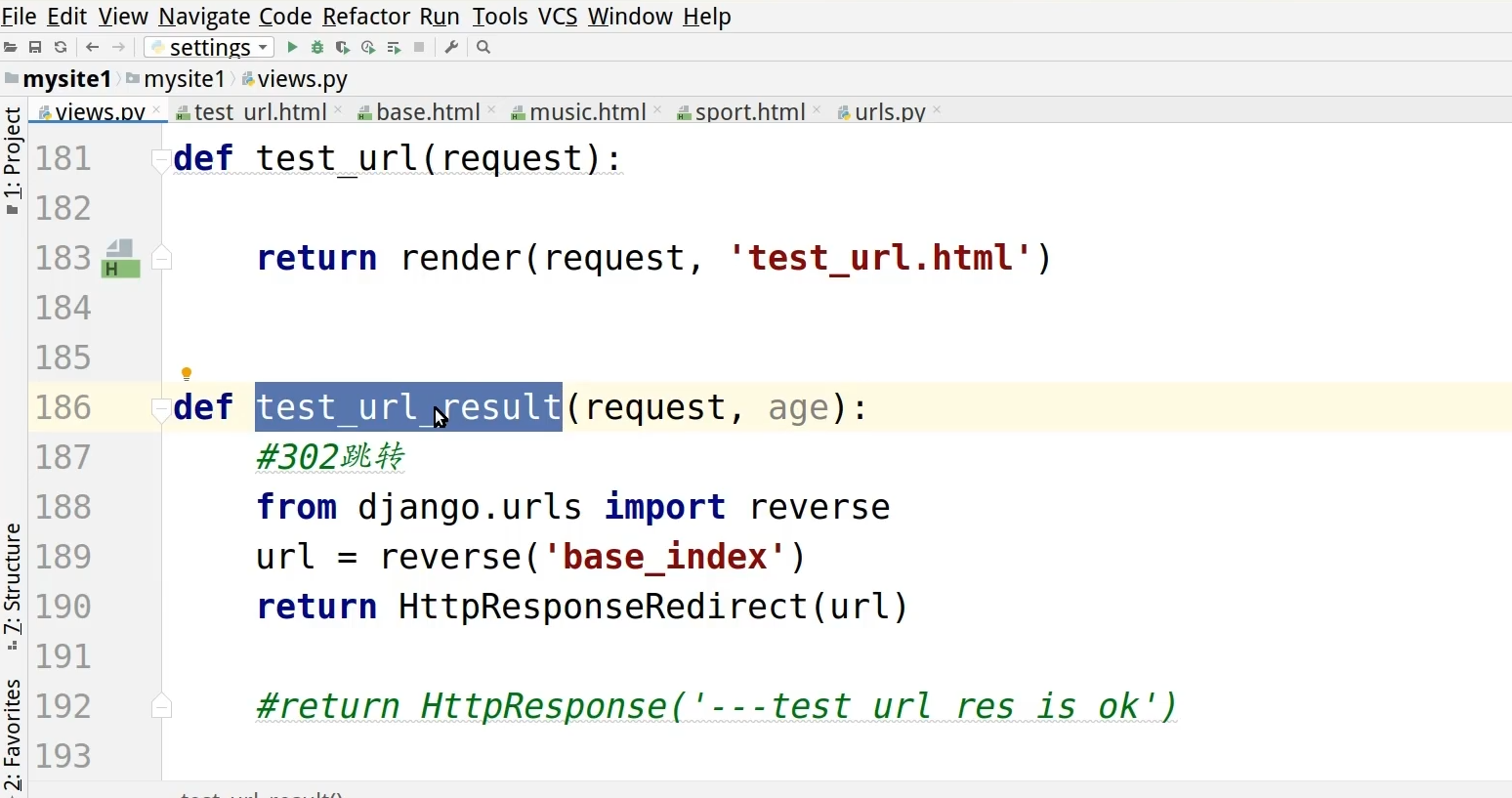Collapse the test_url_result fold at line 186
This screenshot has width=1512, height=798.
[x=161, y=410]
